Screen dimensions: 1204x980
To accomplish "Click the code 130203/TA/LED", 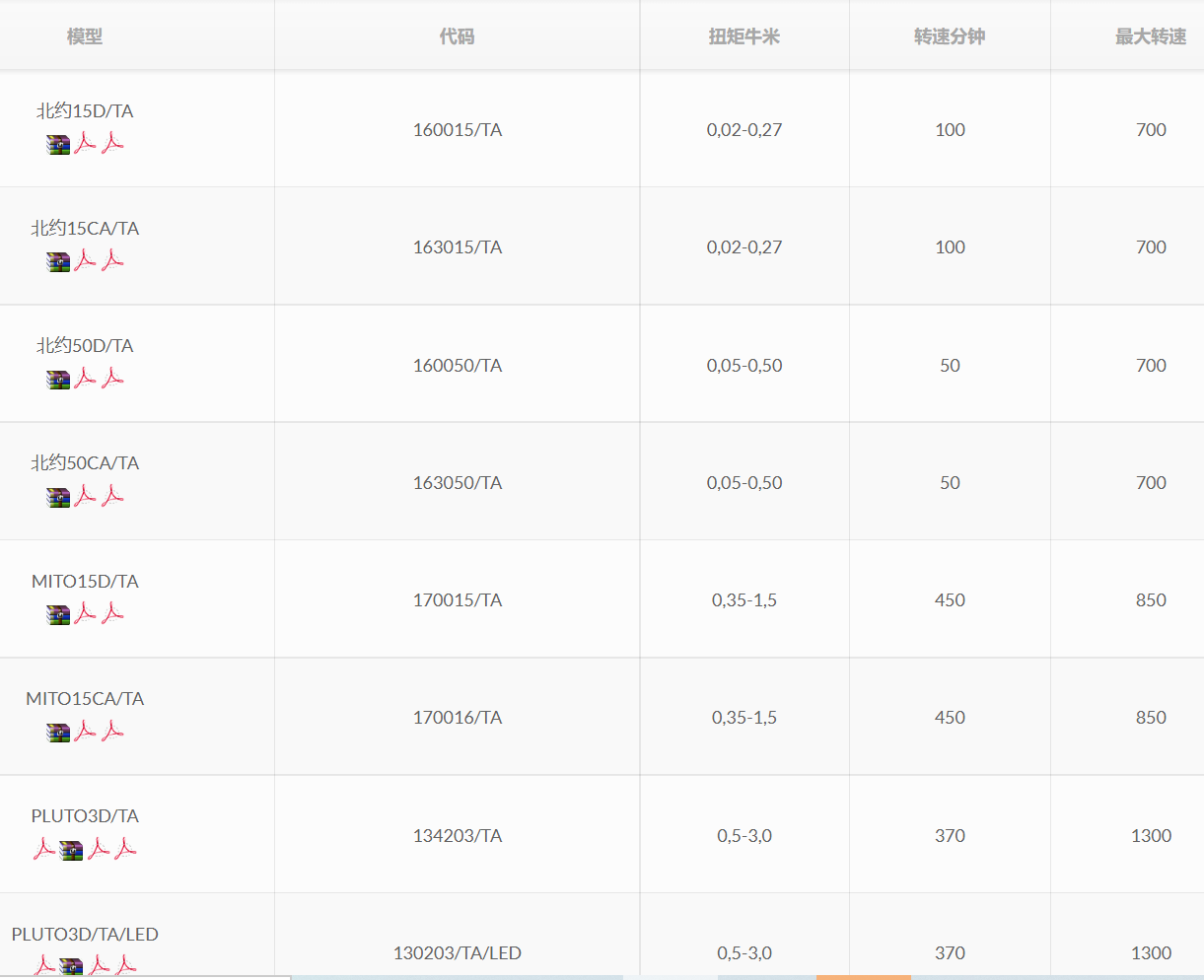I will click(458, 953).
